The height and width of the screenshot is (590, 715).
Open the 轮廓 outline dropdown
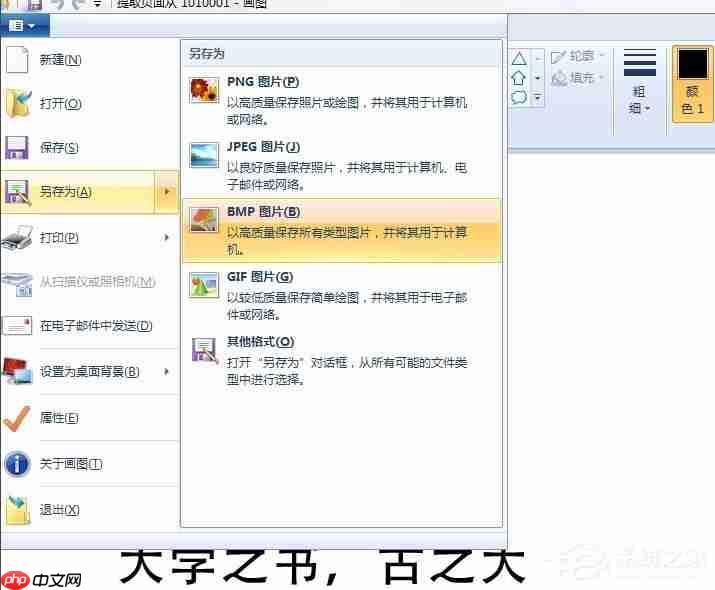click(577, 56)
